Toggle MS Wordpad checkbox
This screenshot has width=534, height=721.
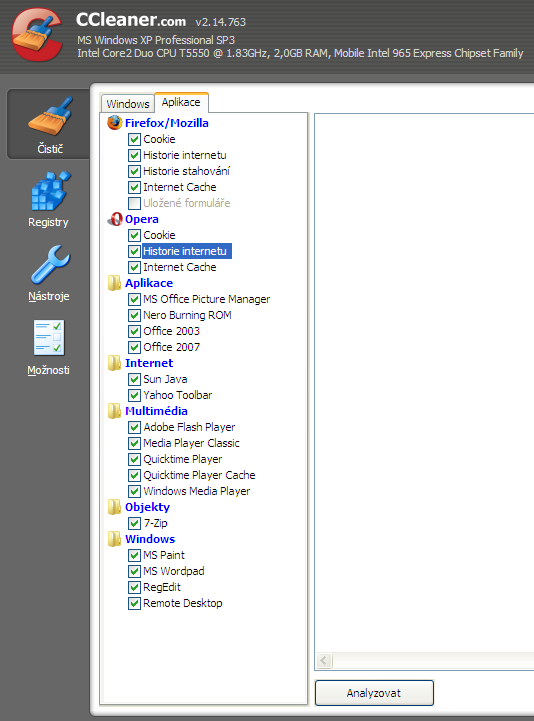click(x=134, y=571)
